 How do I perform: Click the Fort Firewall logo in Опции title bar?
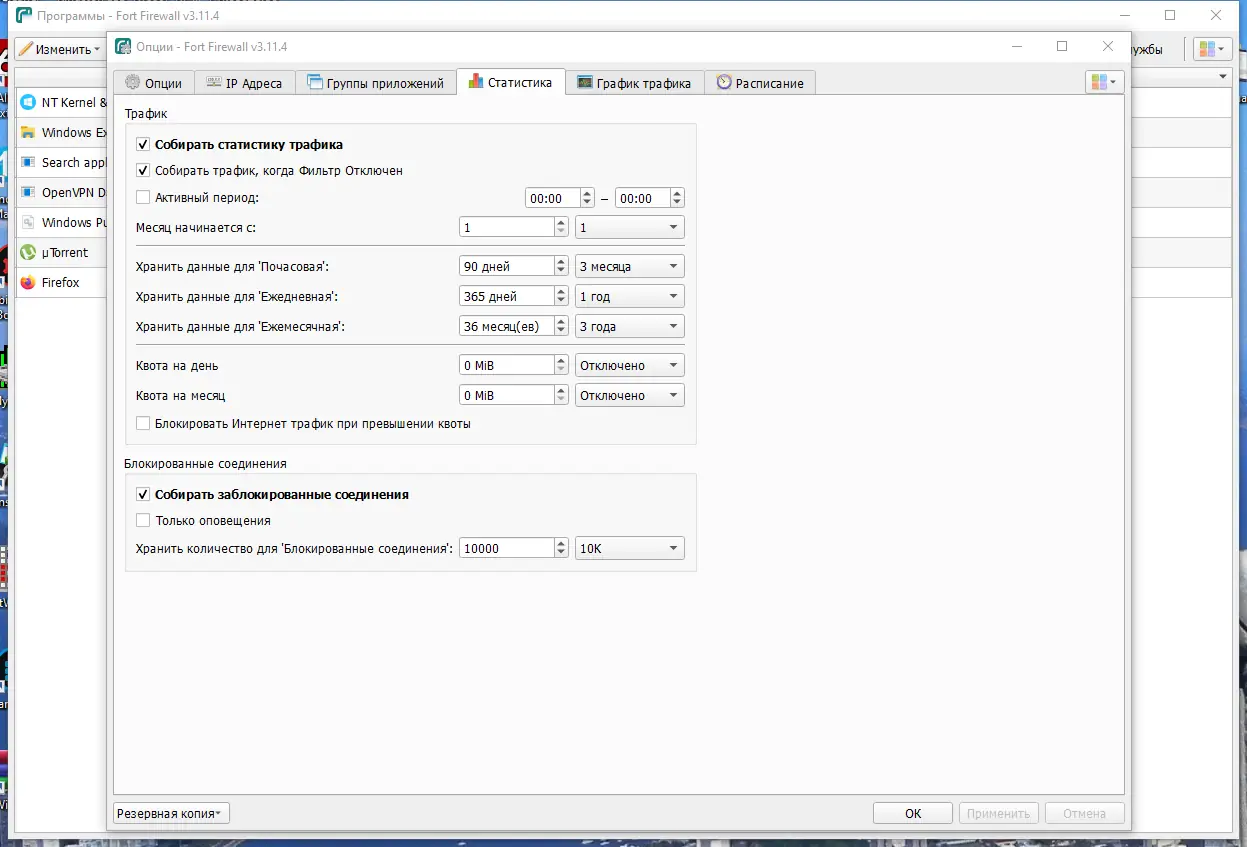point(123,46)
